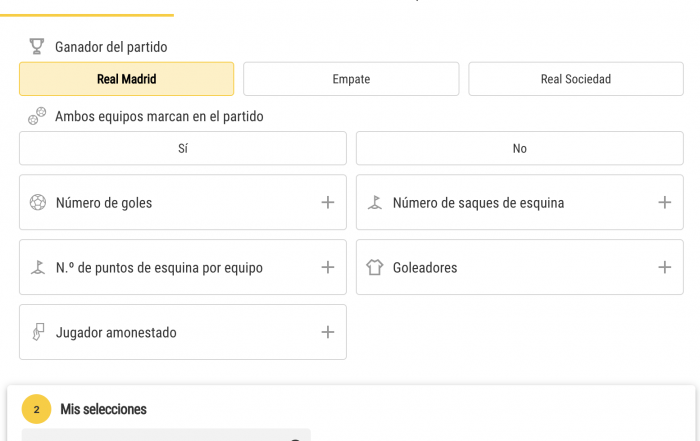
Task: Deselect the Real Madrid winner option
Action: click(126, 79)
